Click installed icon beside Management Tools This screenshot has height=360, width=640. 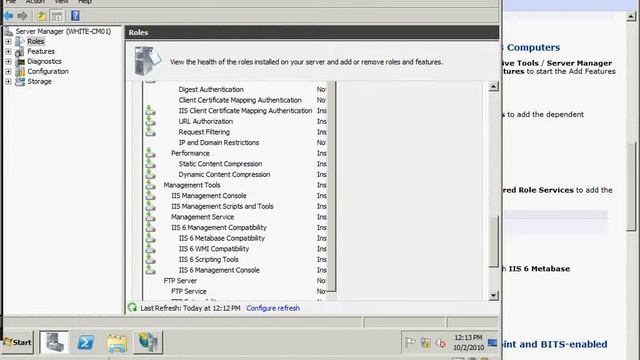pos(151,184)
